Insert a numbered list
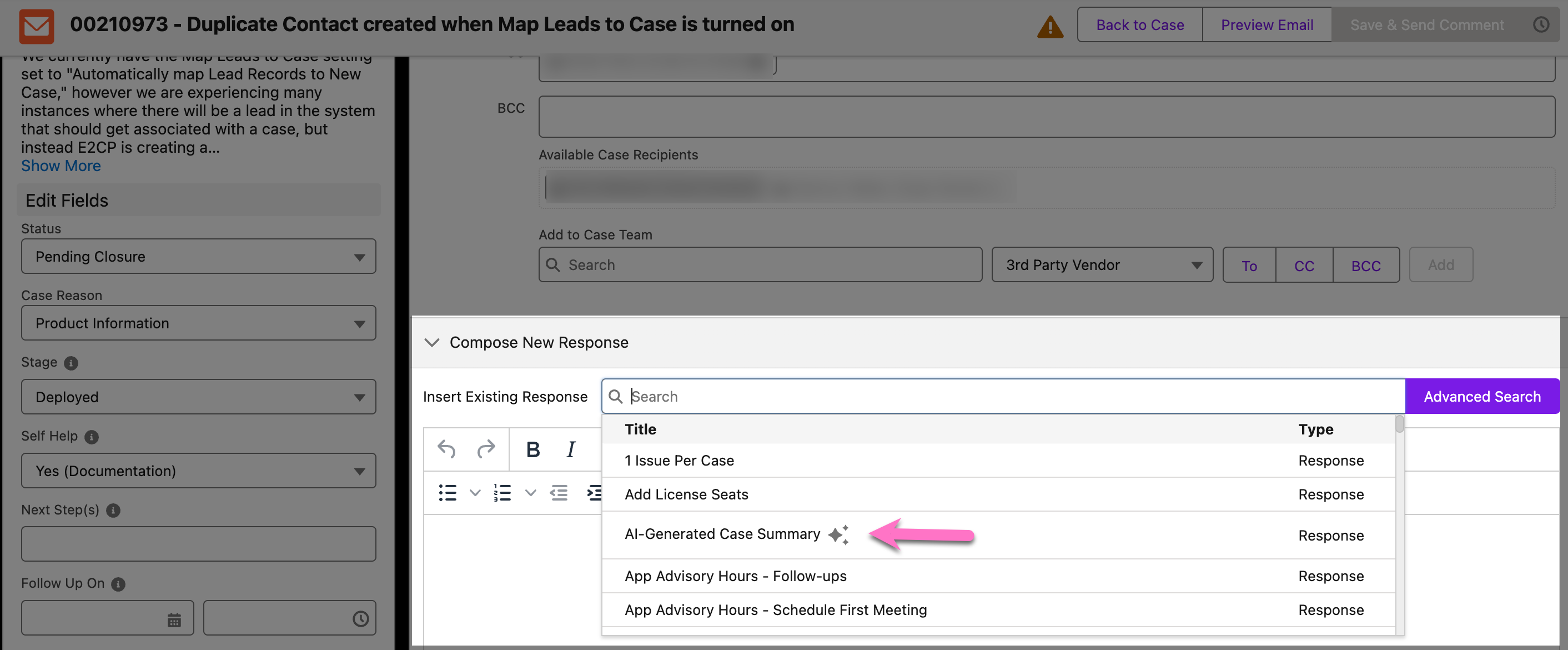 point(502,493)
